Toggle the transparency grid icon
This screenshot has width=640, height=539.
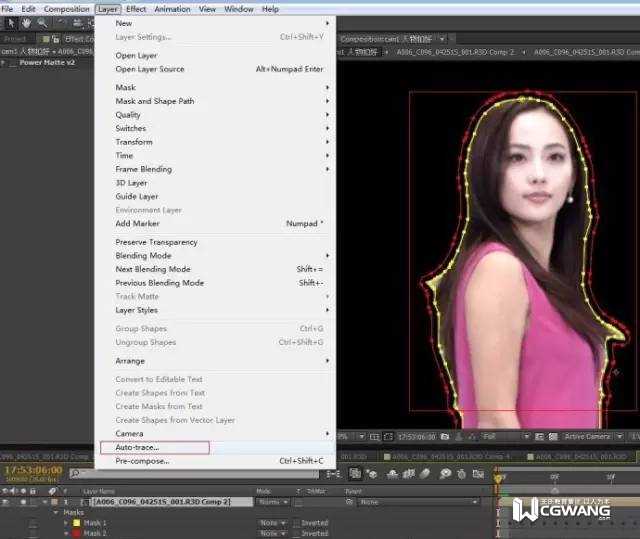click(x=553, y=437)
